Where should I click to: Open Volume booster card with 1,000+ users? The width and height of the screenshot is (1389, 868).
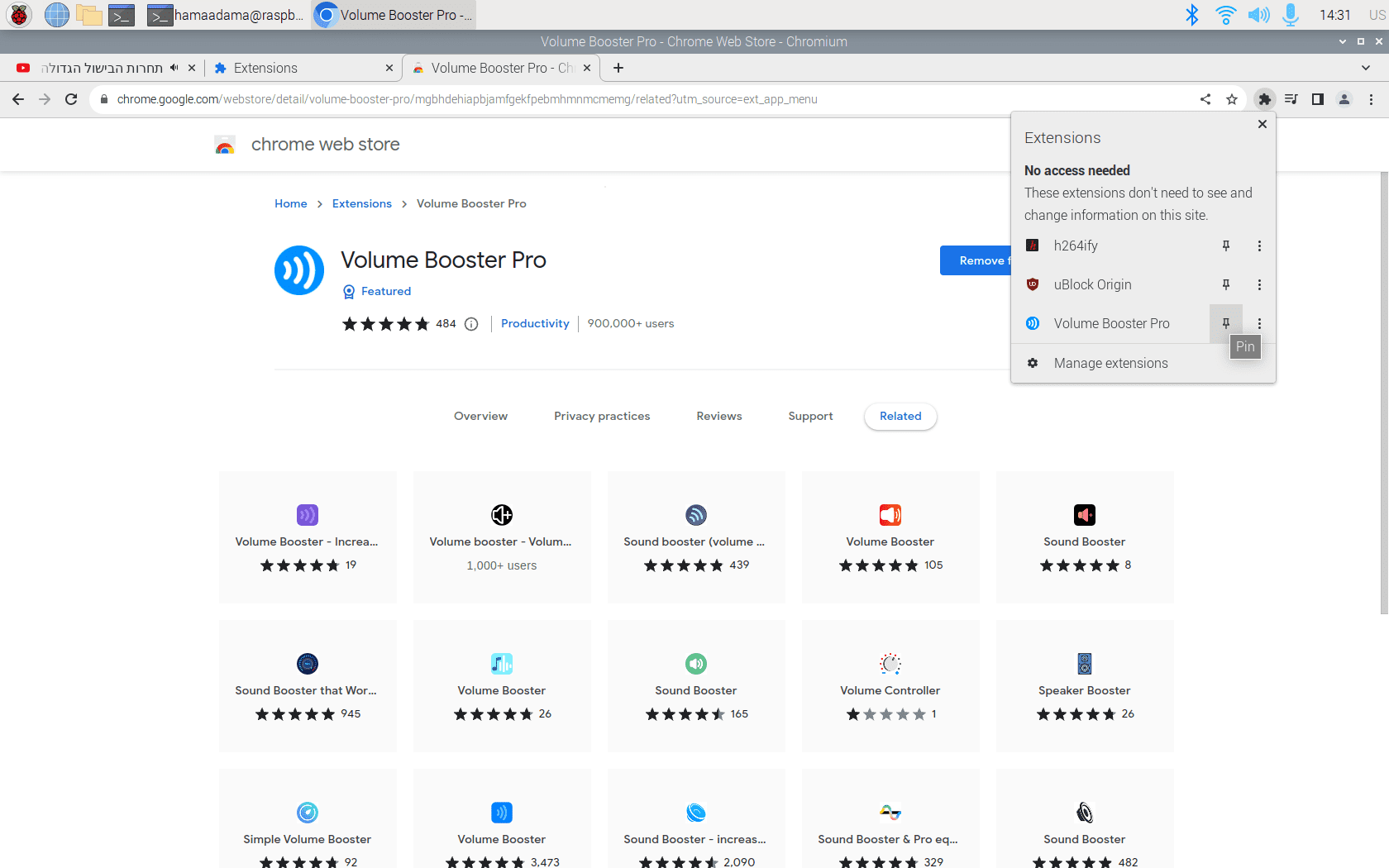click(x=502, y=537)
